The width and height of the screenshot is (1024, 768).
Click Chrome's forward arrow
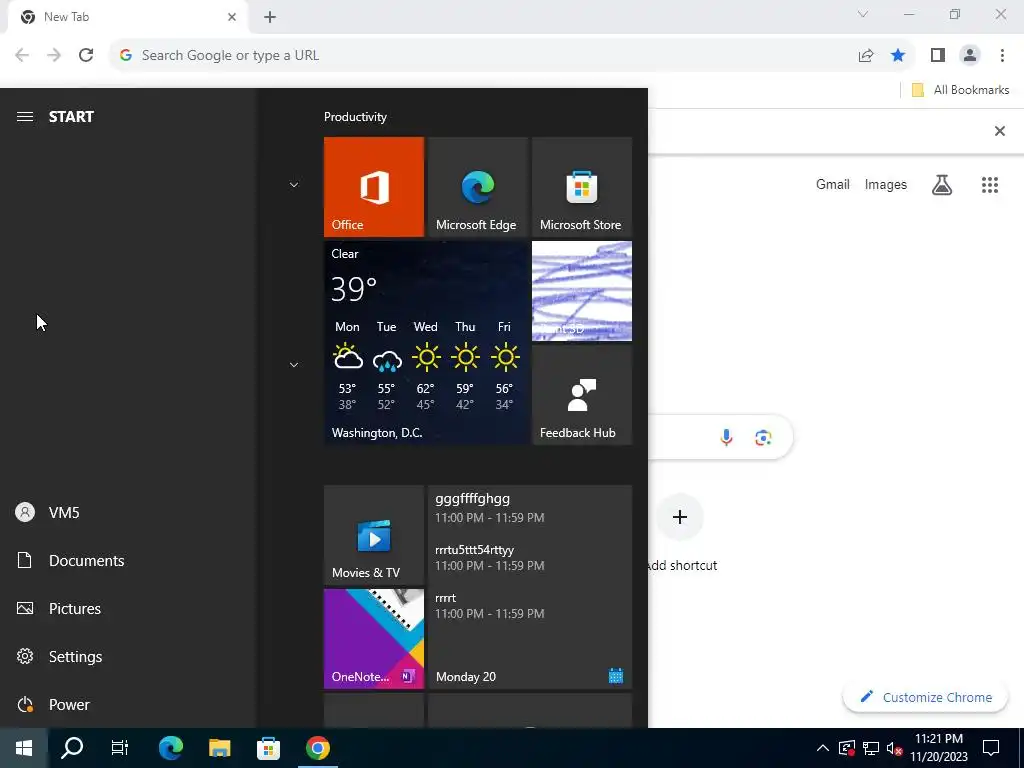54,55
